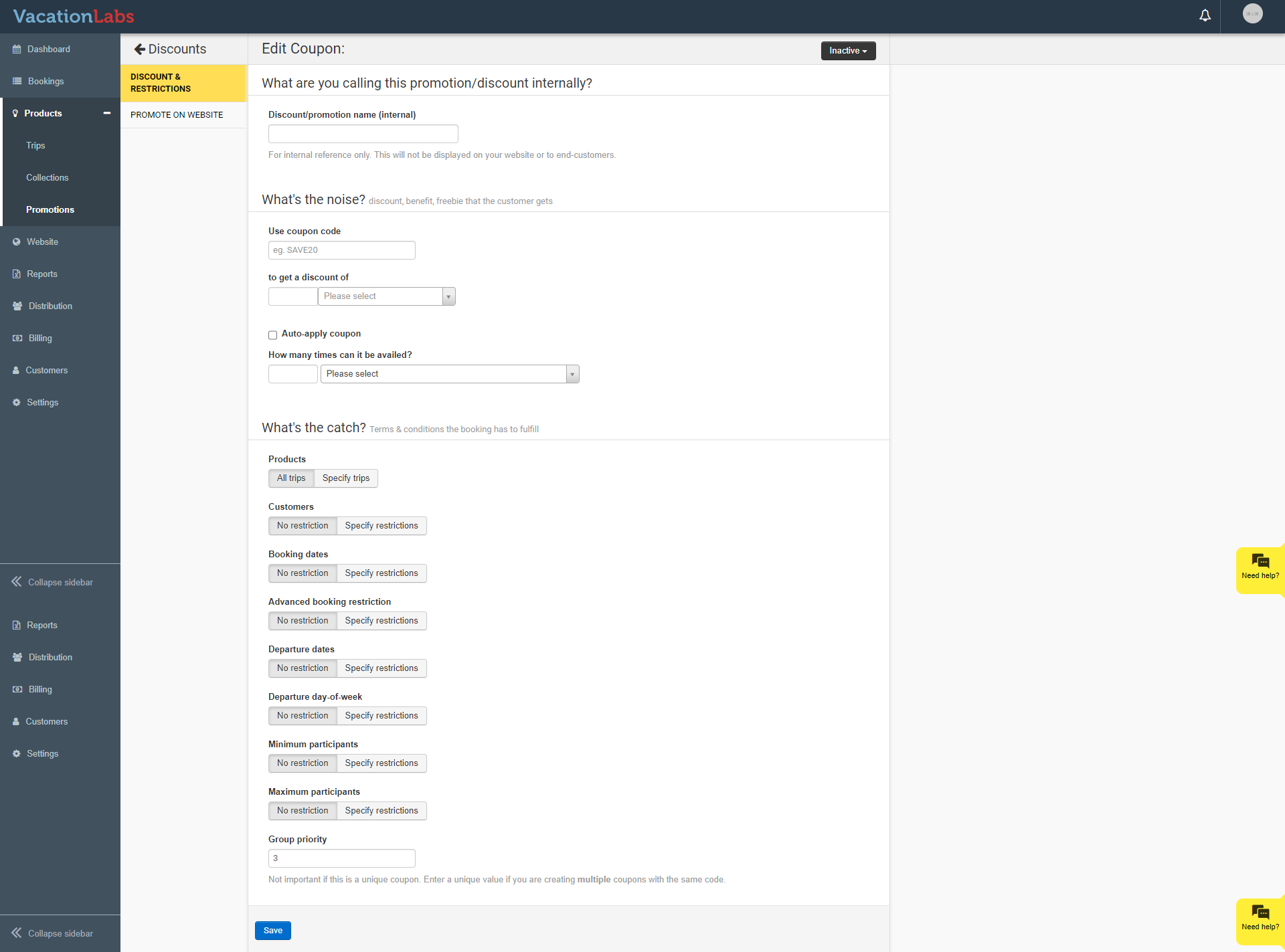This screenshot has height=952, width=1285.
Task: Select Specify trips under Products
Action: pos(345,478)
